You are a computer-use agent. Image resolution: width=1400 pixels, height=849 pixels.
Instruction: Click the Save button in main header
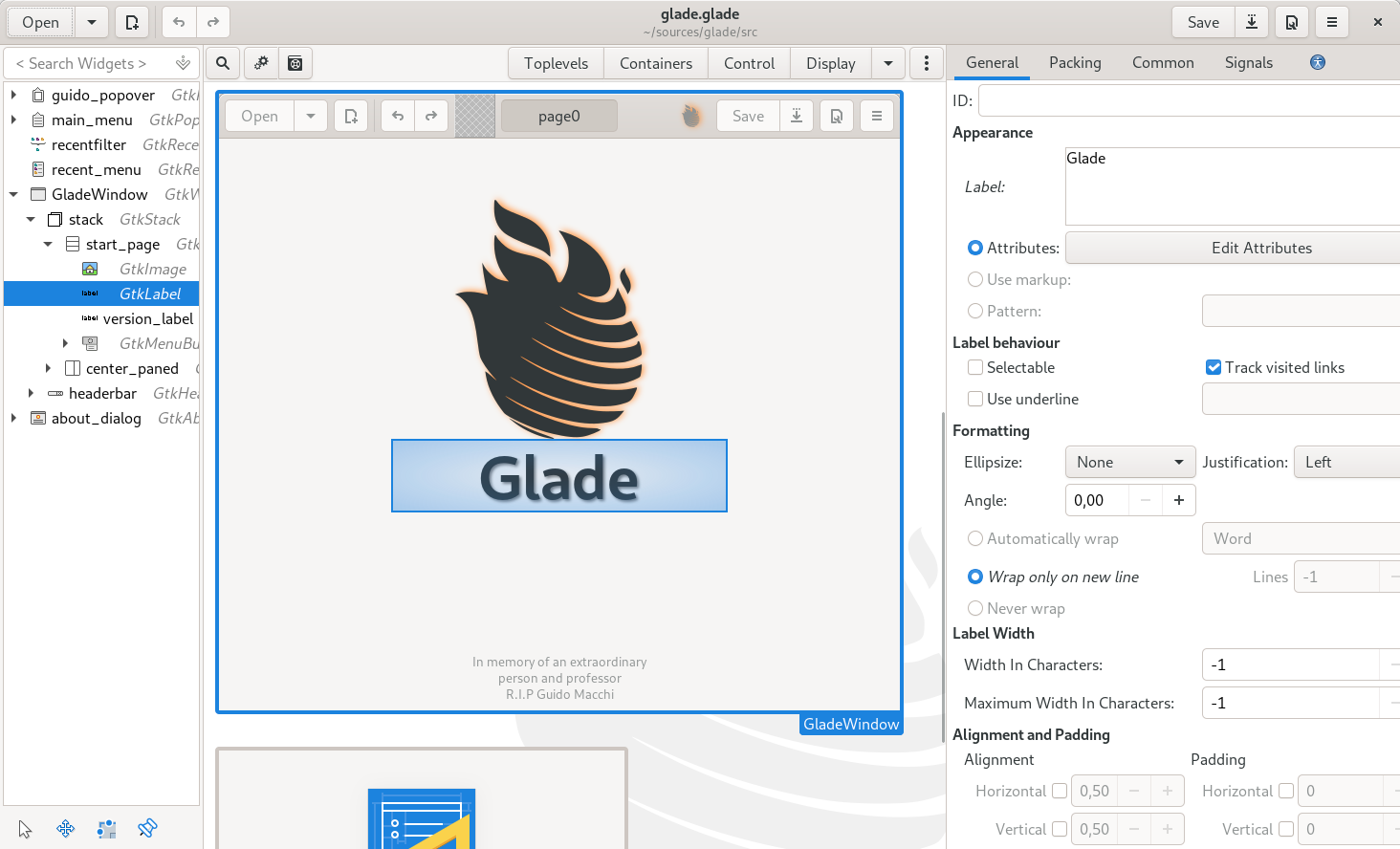click(1203, 22)
